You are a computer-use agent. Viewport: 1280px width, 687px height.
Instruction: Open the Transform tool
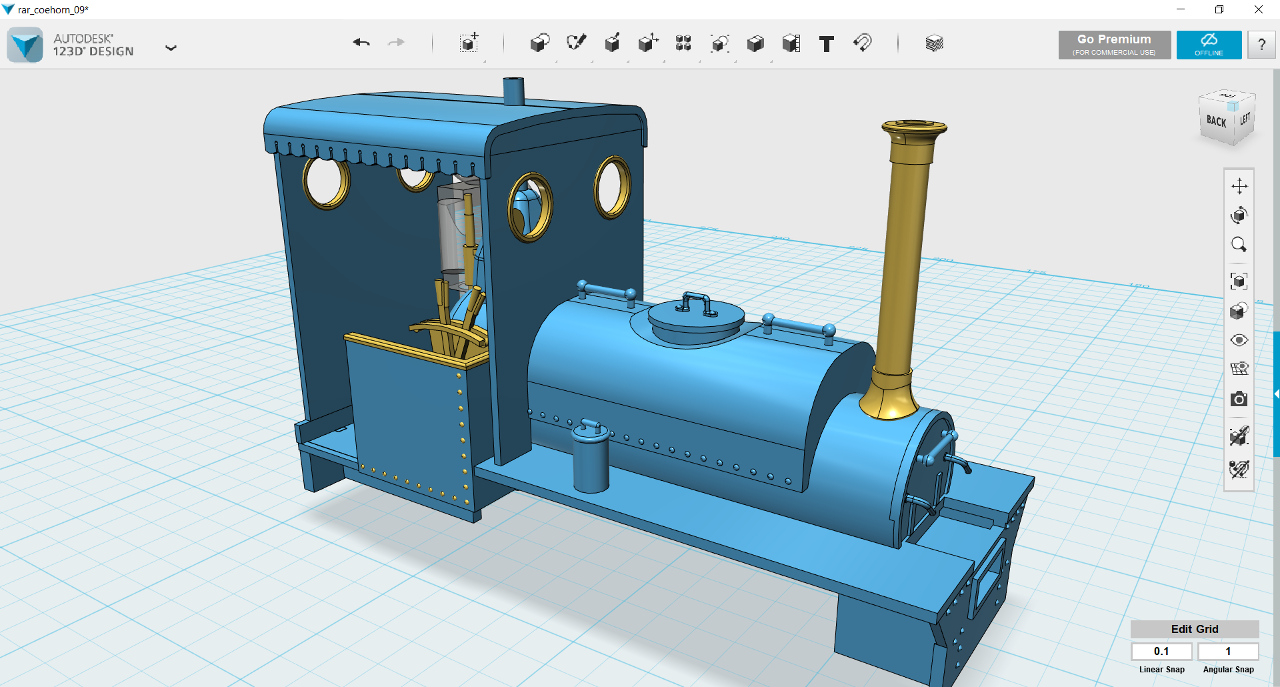(469, 43)
